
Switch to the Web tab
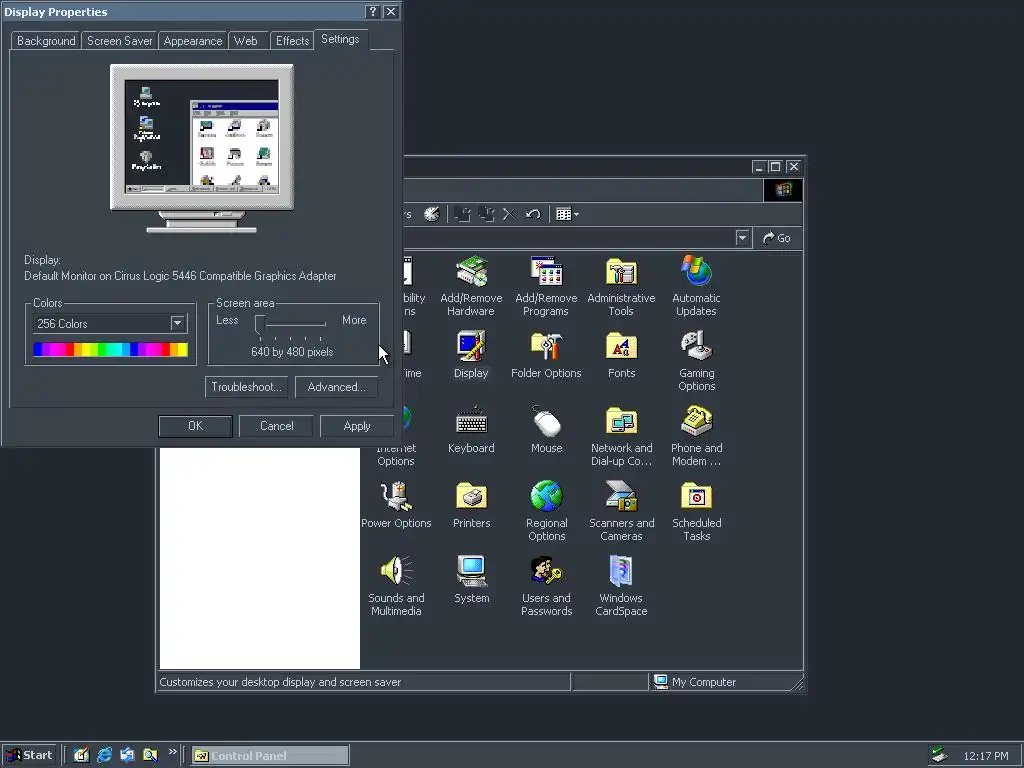(246, 40)
